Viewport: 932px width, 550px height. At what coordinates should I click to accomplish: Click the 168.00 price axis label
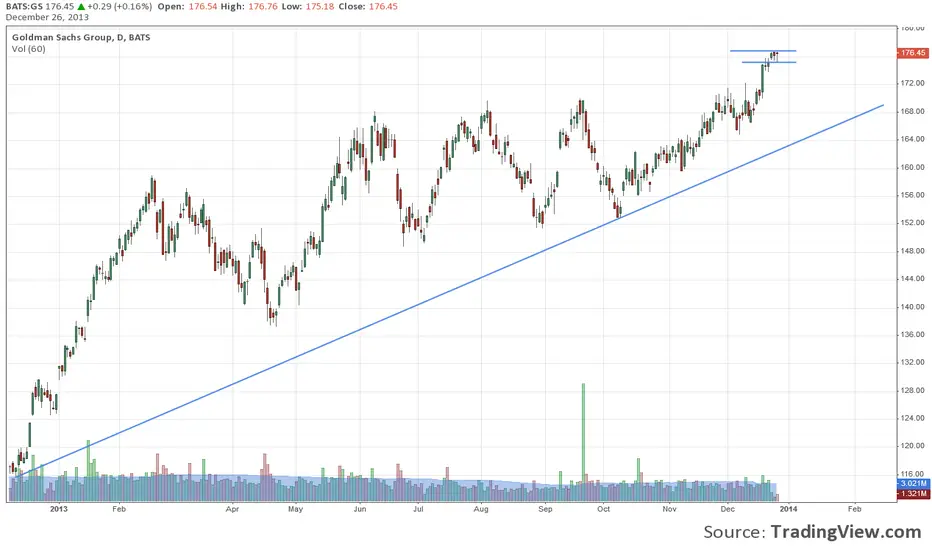click(x=912, y=111)
